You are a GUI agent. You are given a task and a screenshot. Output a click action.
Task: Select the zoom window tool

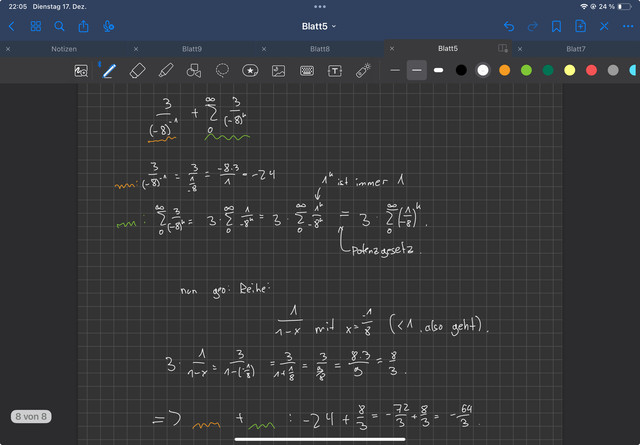pos(81,71)
